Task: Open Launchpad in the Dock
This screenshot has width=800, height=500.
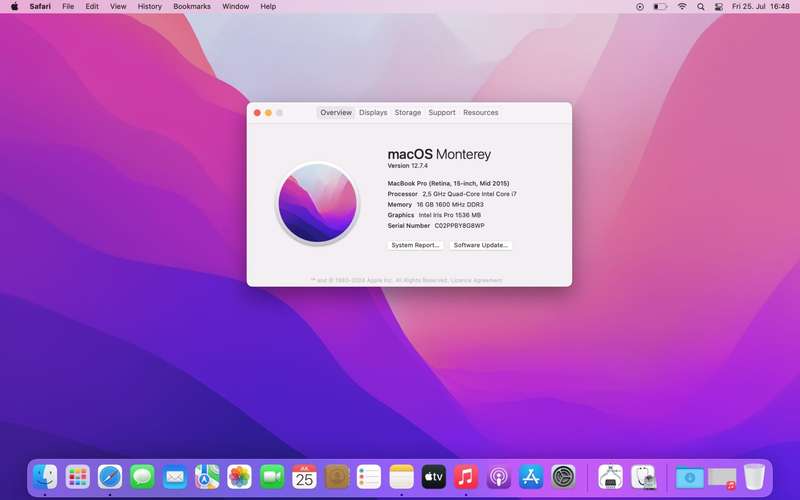Action: (78, 477)
